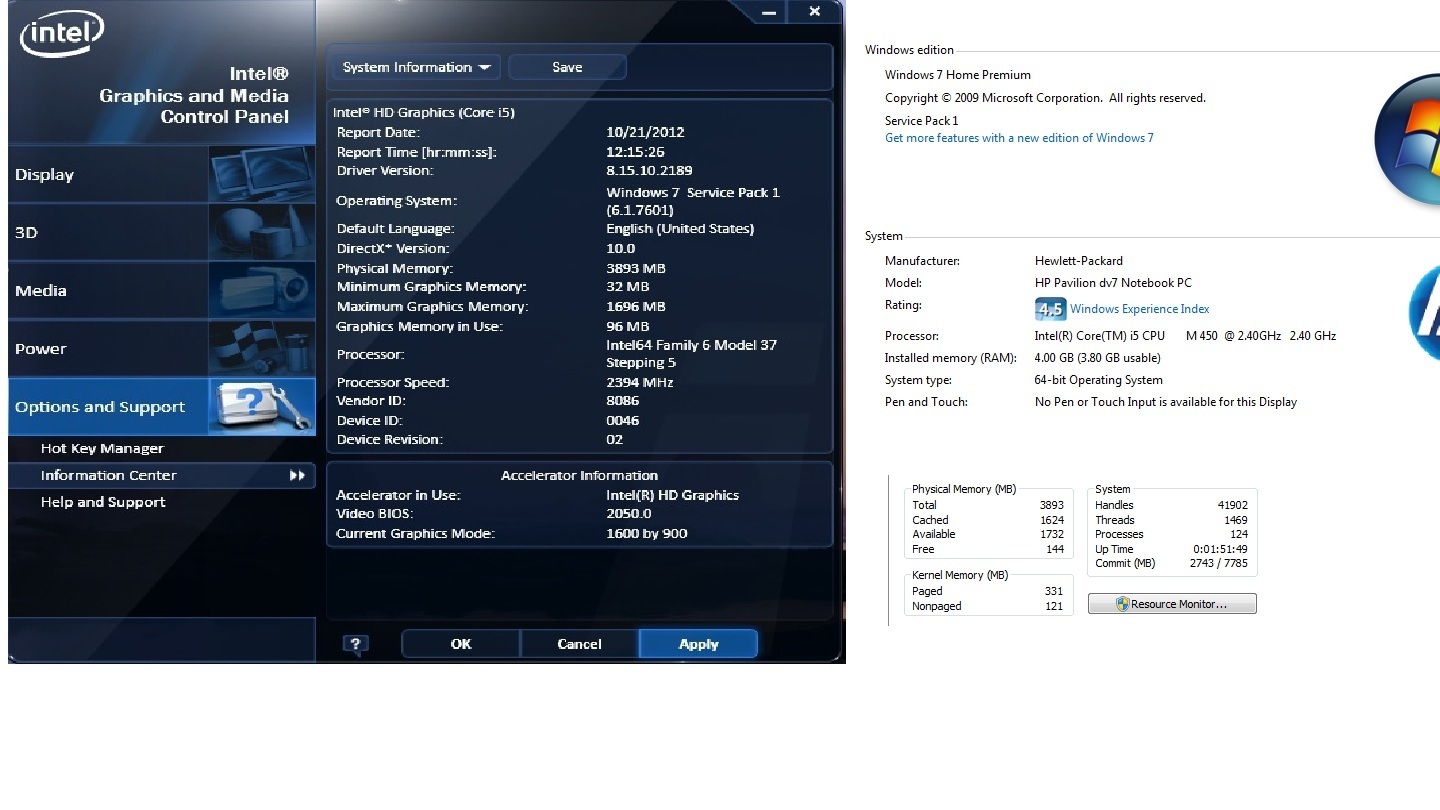Click the question mark help icon
The width and height of the screenshot is (1440, 810).
(x=355, y=644)
